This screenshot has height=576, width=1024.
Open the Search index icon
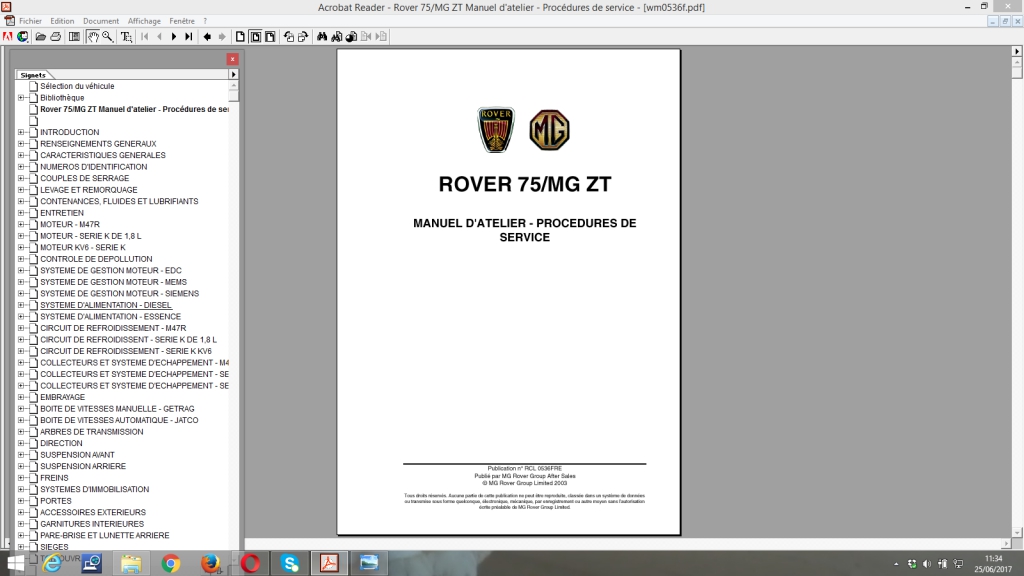pyautogui.click(x=351, y=37)
